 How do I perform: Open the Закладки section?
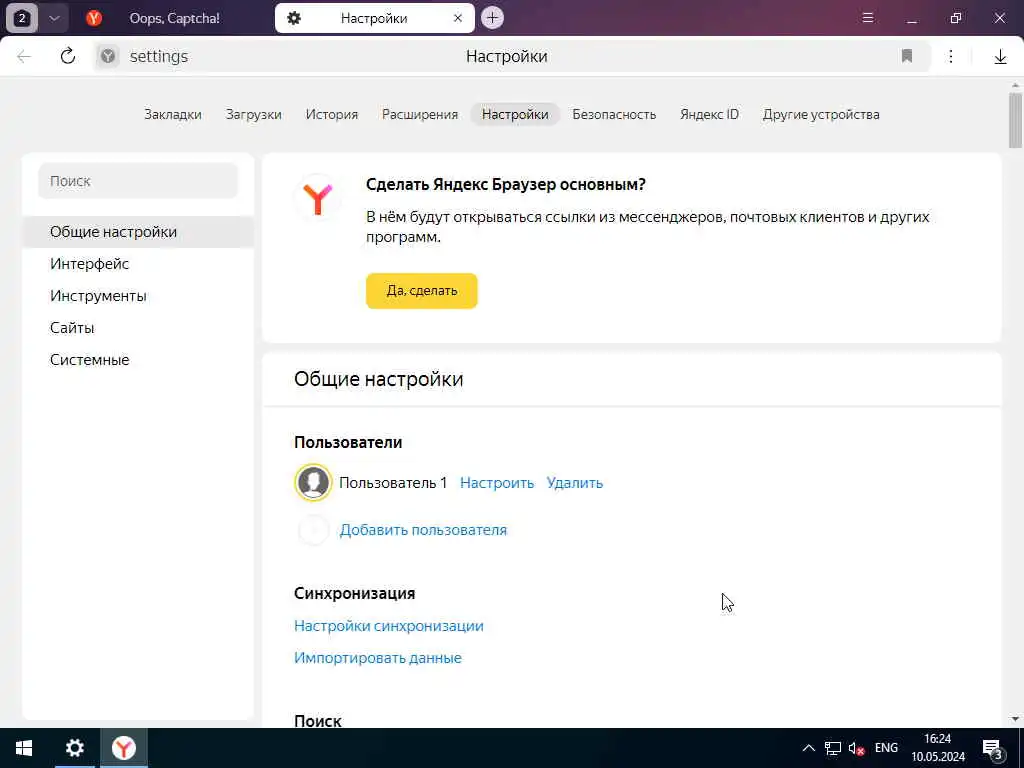pyautogui.click(x=173, y=114)
